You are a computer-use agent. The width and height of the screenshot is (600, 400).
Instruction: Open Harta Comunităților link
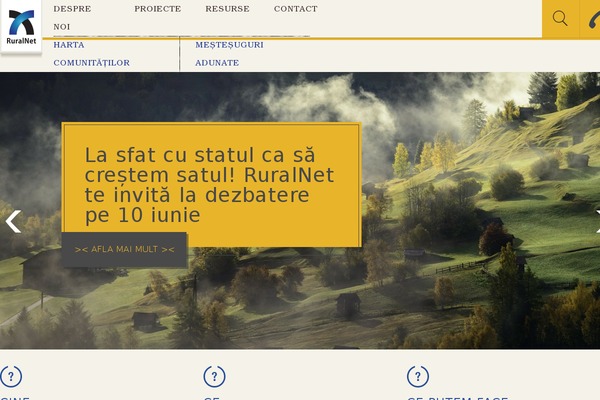[91, 54]
